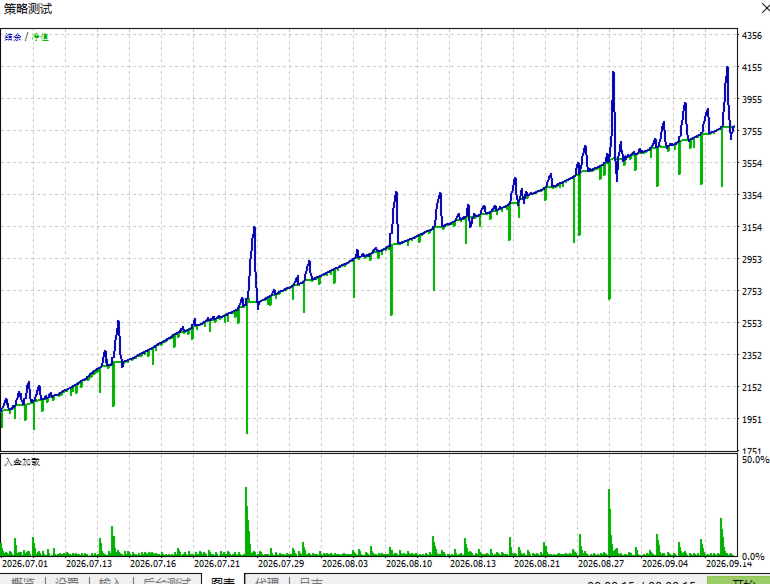Select the active 图表 tab

tap(223, 581)
